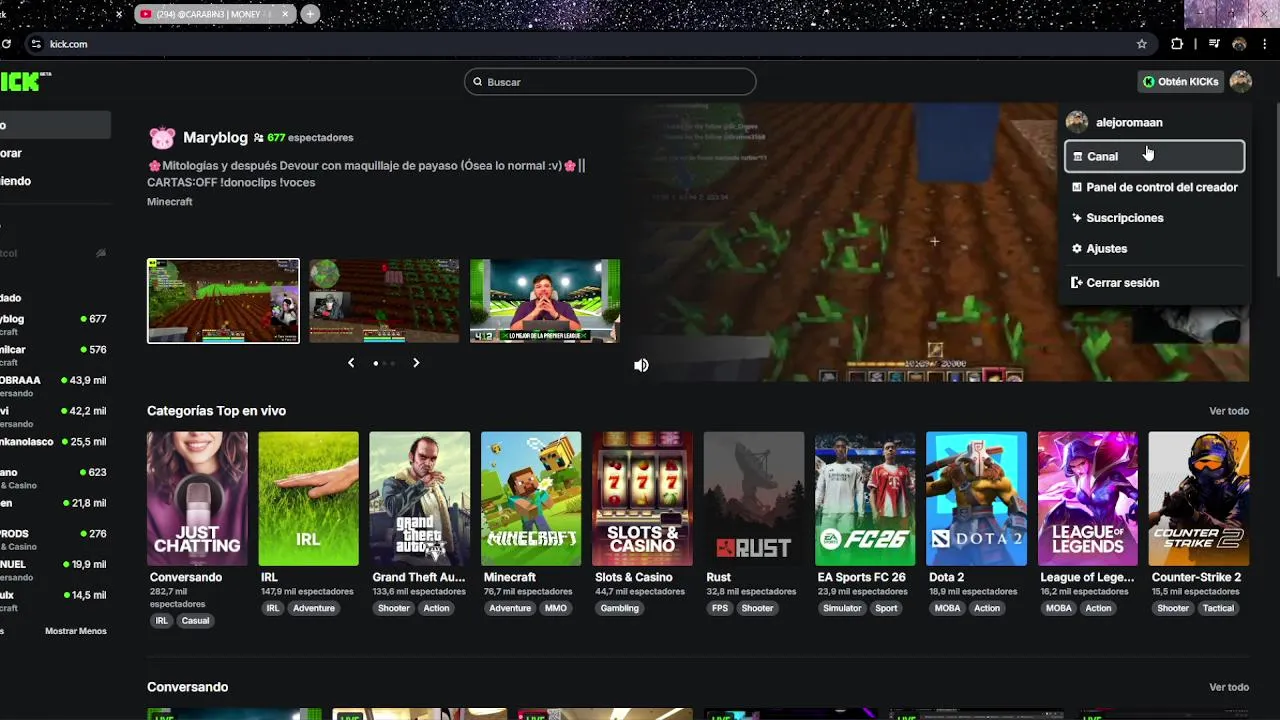Go to next featured stream arrow

pyautogui.click(x=416, y=363)
